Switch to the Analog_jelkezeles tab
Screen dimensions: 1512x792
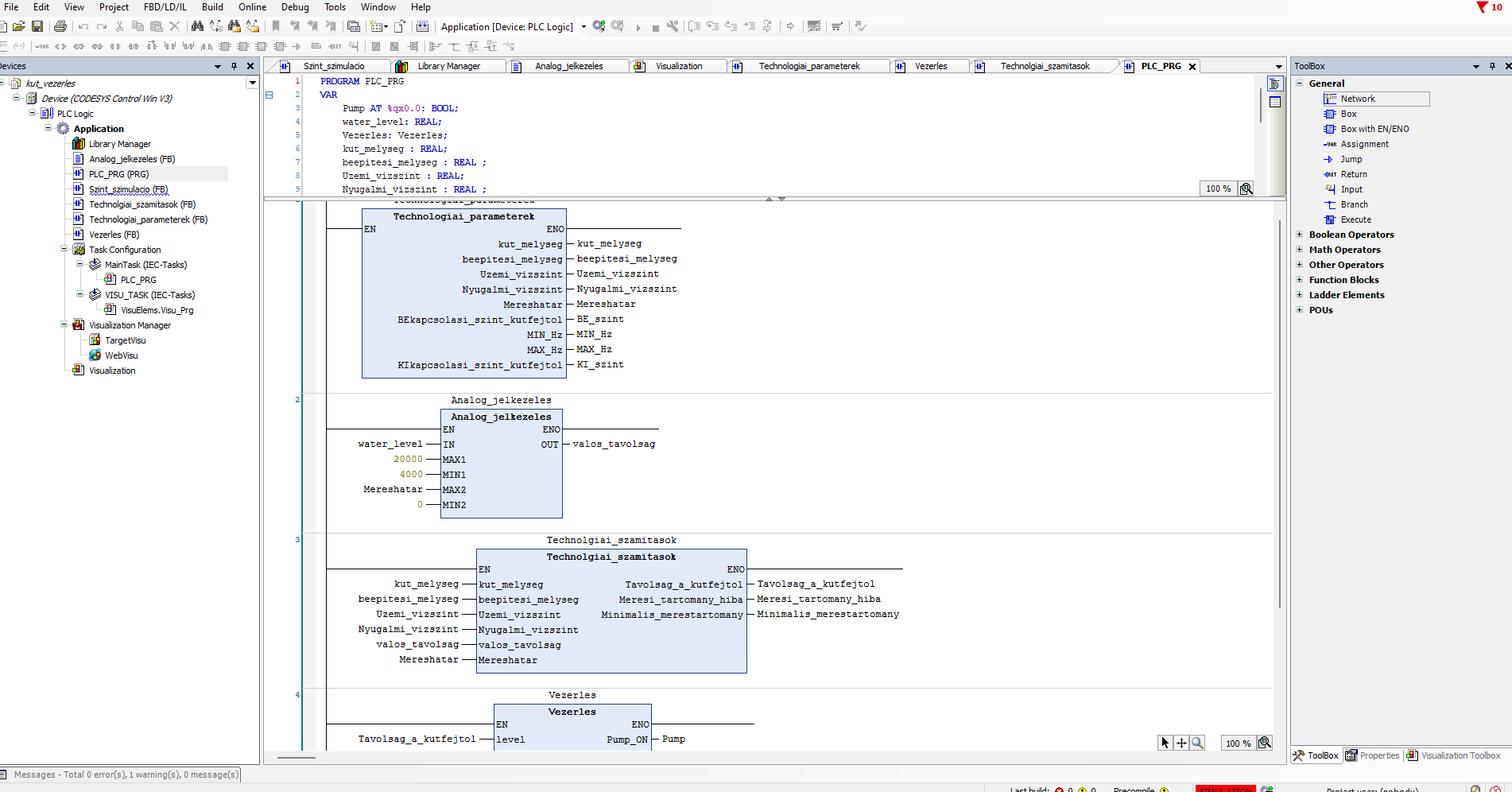(568, 66)
